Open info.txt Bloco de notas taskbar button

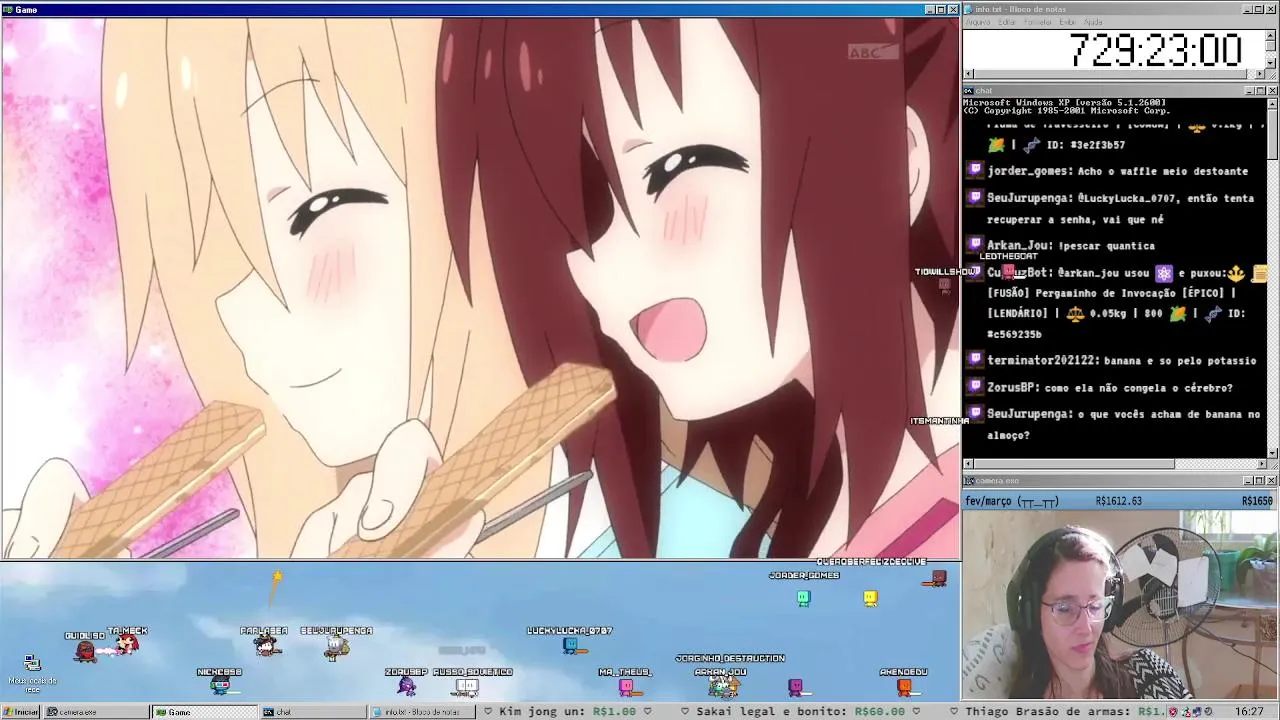tap(421, 712)
